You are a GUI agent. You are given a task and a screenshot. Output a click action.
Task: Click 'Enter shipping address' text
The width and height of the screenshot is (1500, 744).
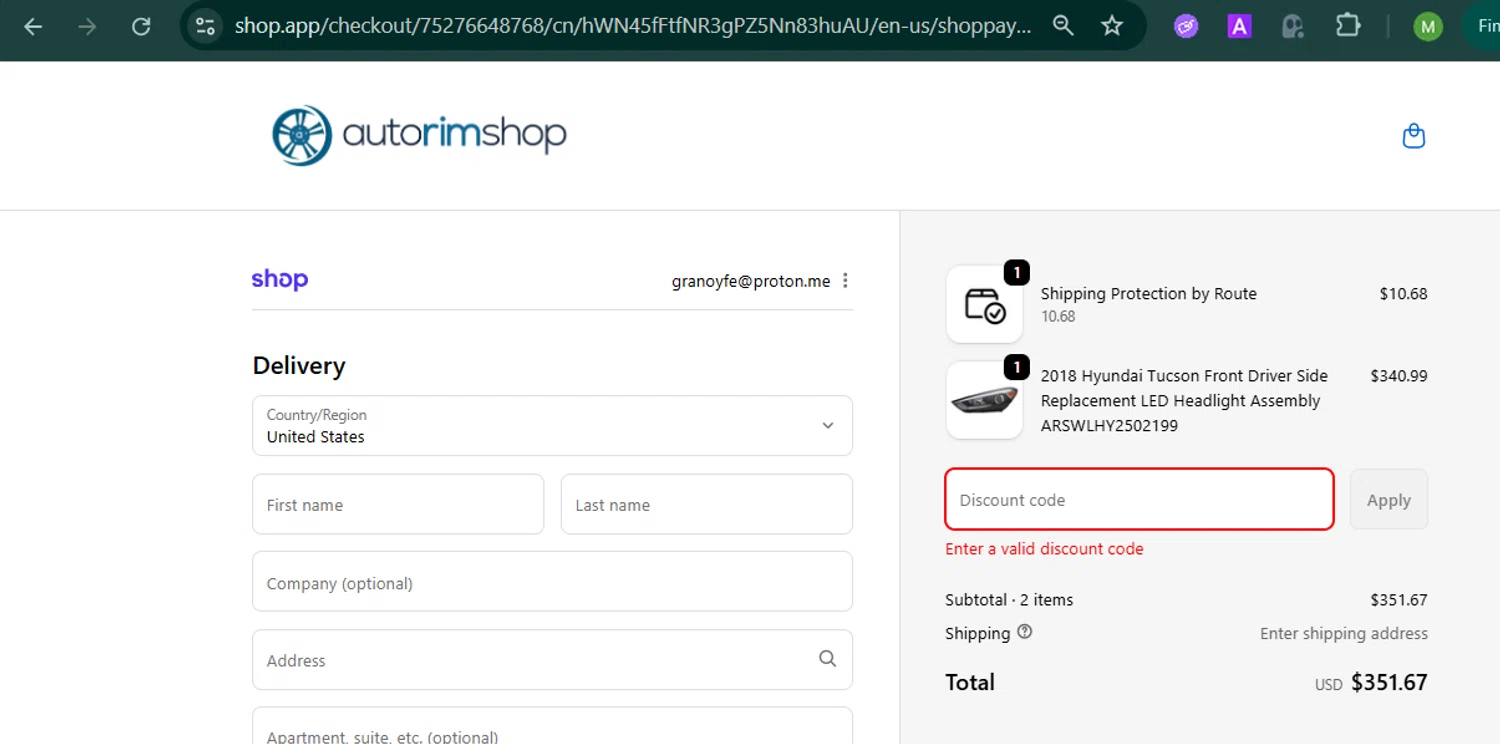point(1344,633)
